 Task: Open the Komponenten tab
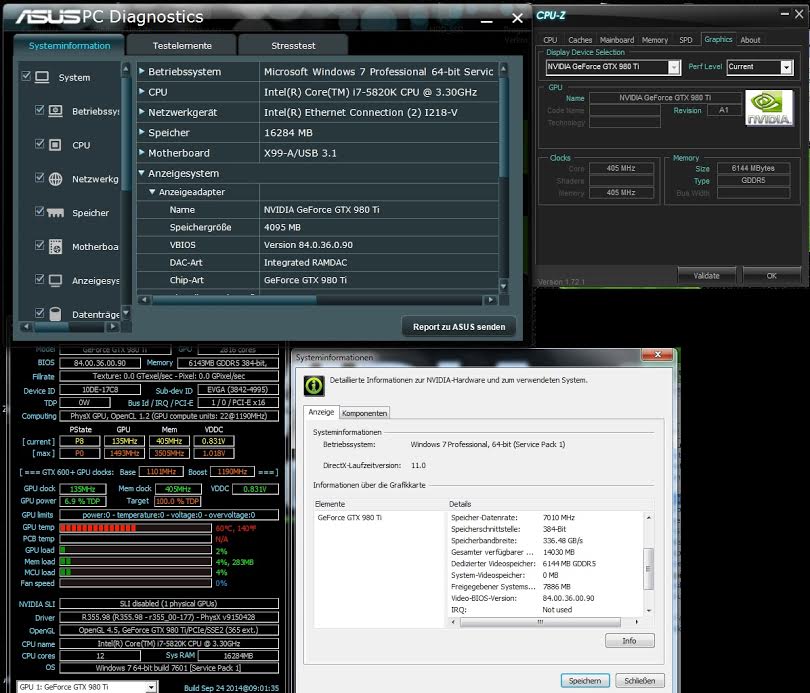(x=364, y=413)
